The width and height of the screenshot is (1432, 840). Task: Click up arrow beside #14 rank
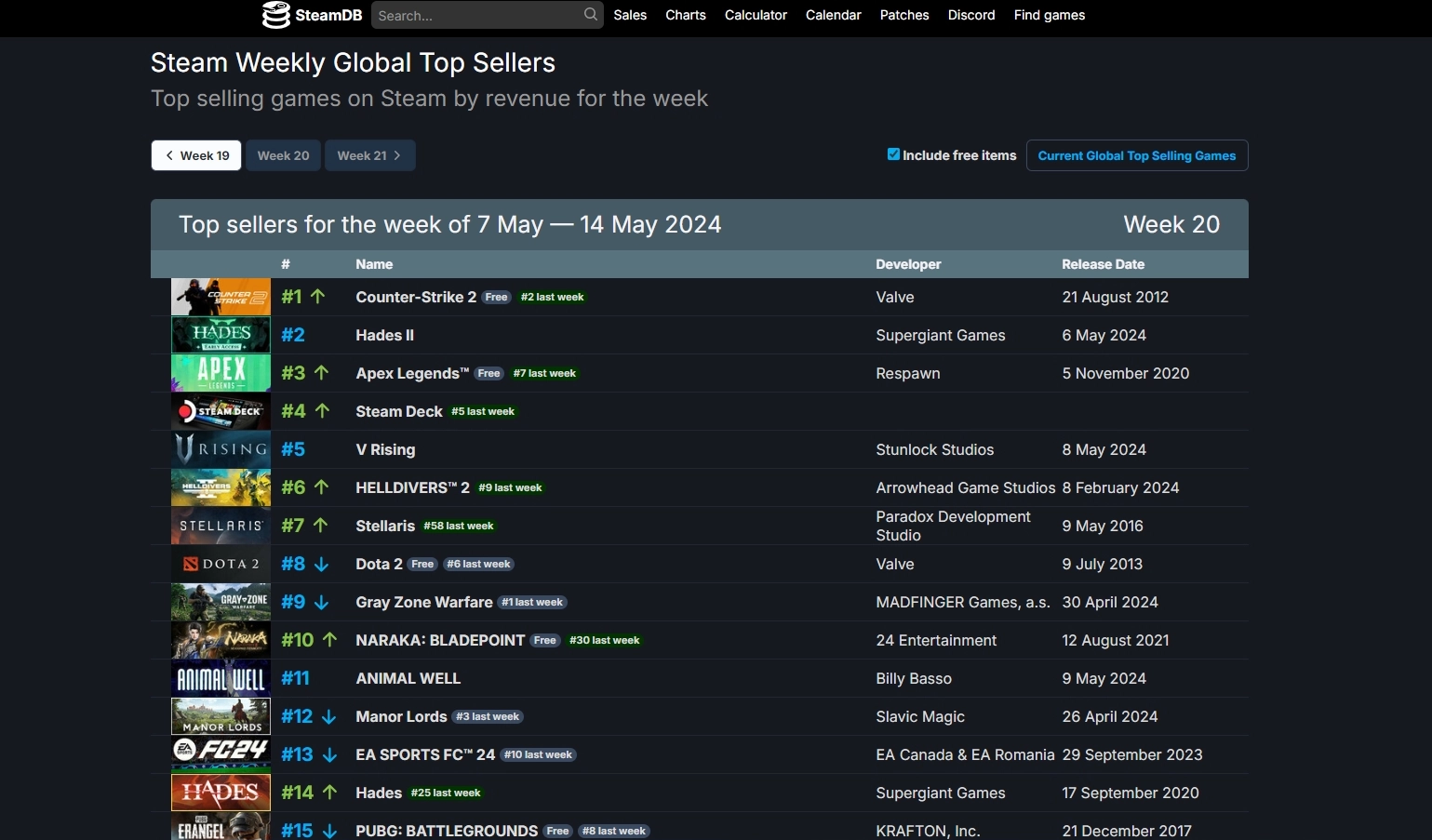pos(329,792)
